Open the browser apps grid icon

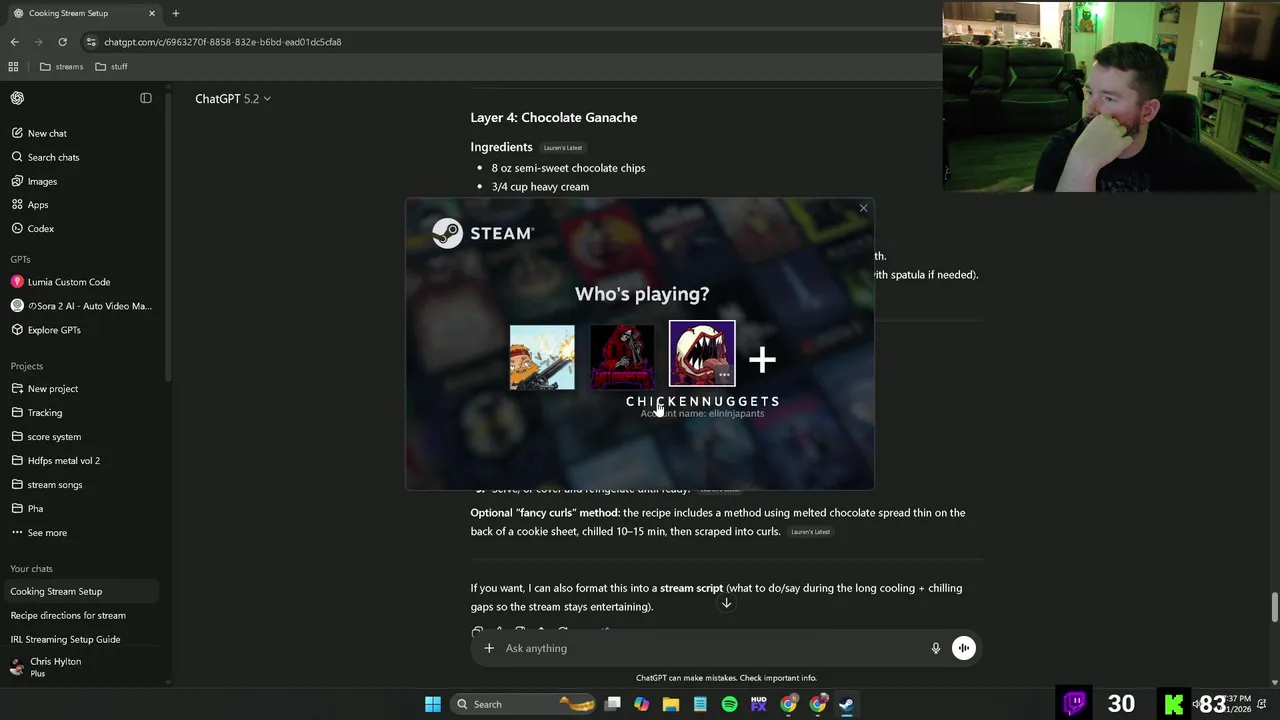coord(13,67)
